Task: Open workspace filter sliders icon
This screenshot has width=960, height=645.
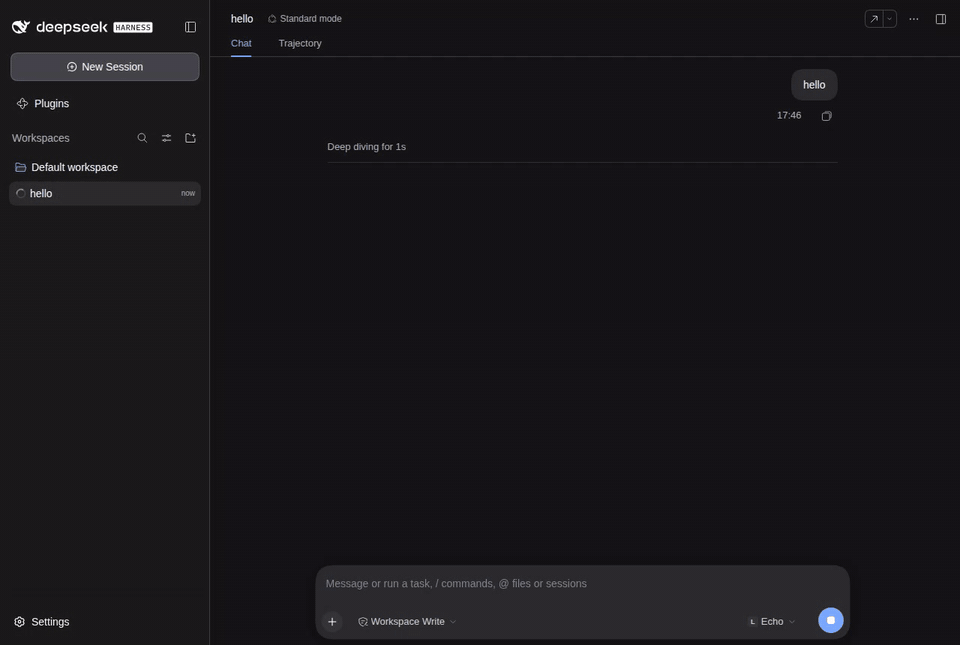Action: [167, 138]
